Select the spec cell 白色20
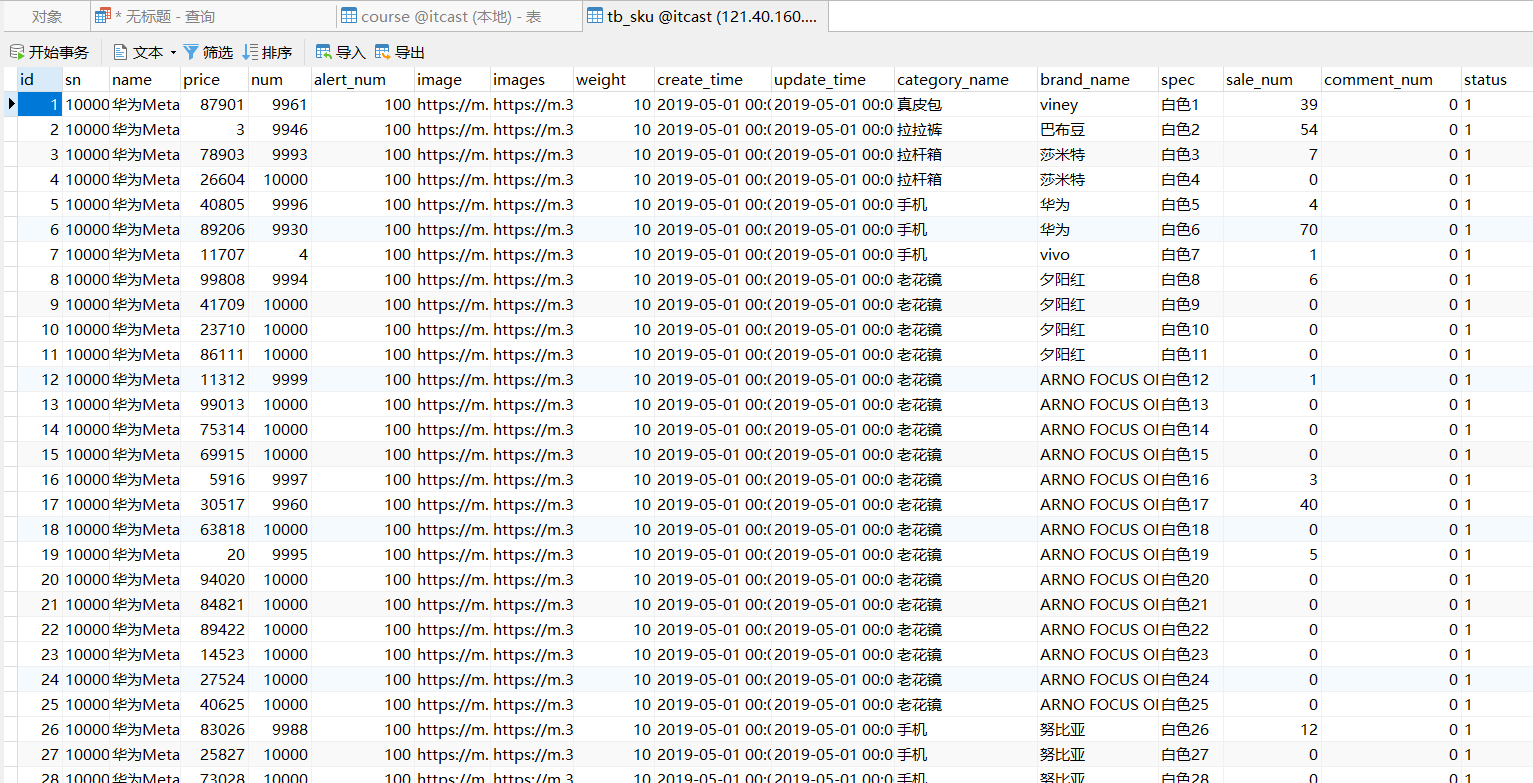Image resolution: width=1533 pixels, height=783 pixels. point(1191,579)
